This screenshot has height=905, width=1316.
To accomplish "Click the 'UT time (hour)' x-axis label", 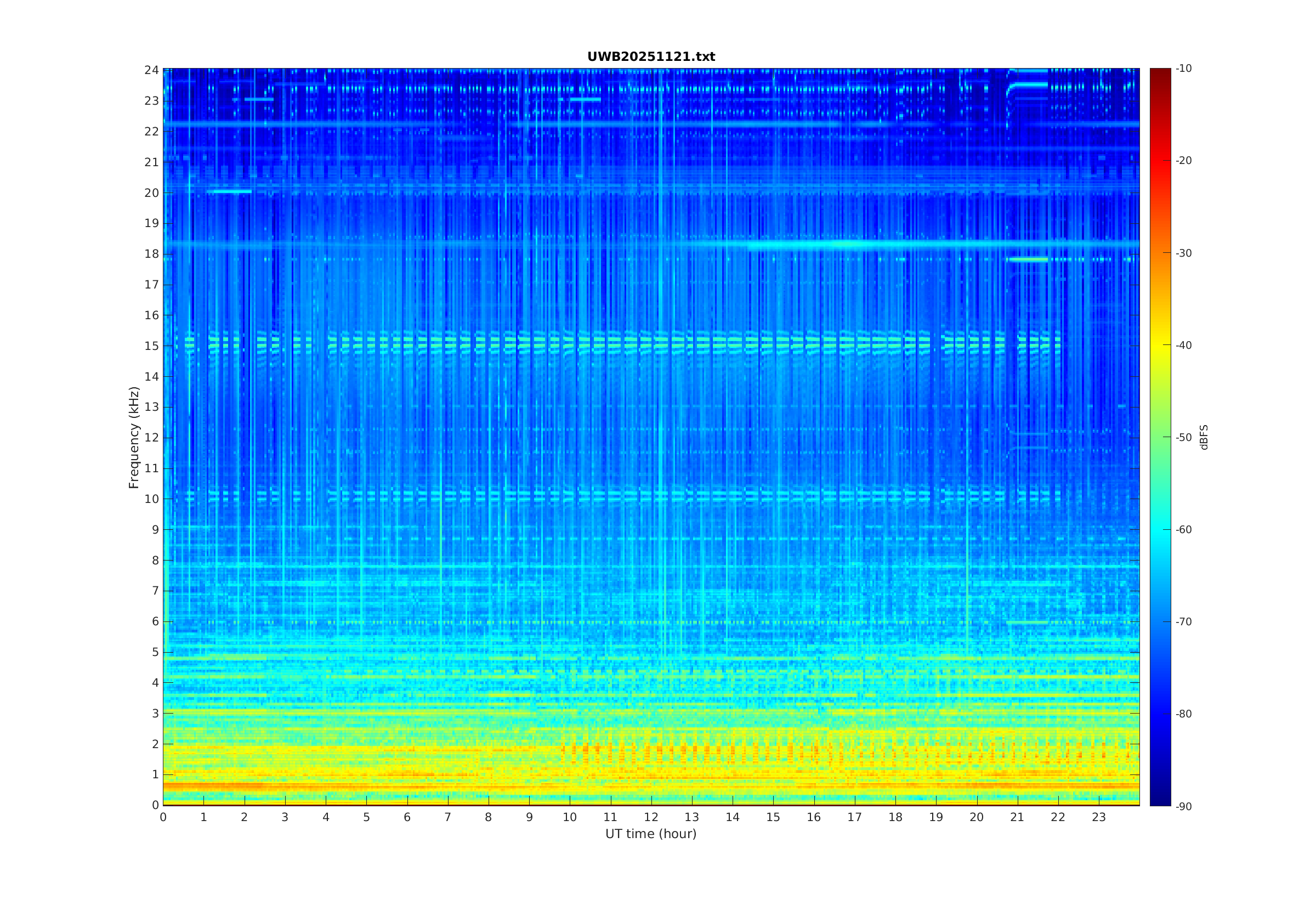I will (651, 834).
